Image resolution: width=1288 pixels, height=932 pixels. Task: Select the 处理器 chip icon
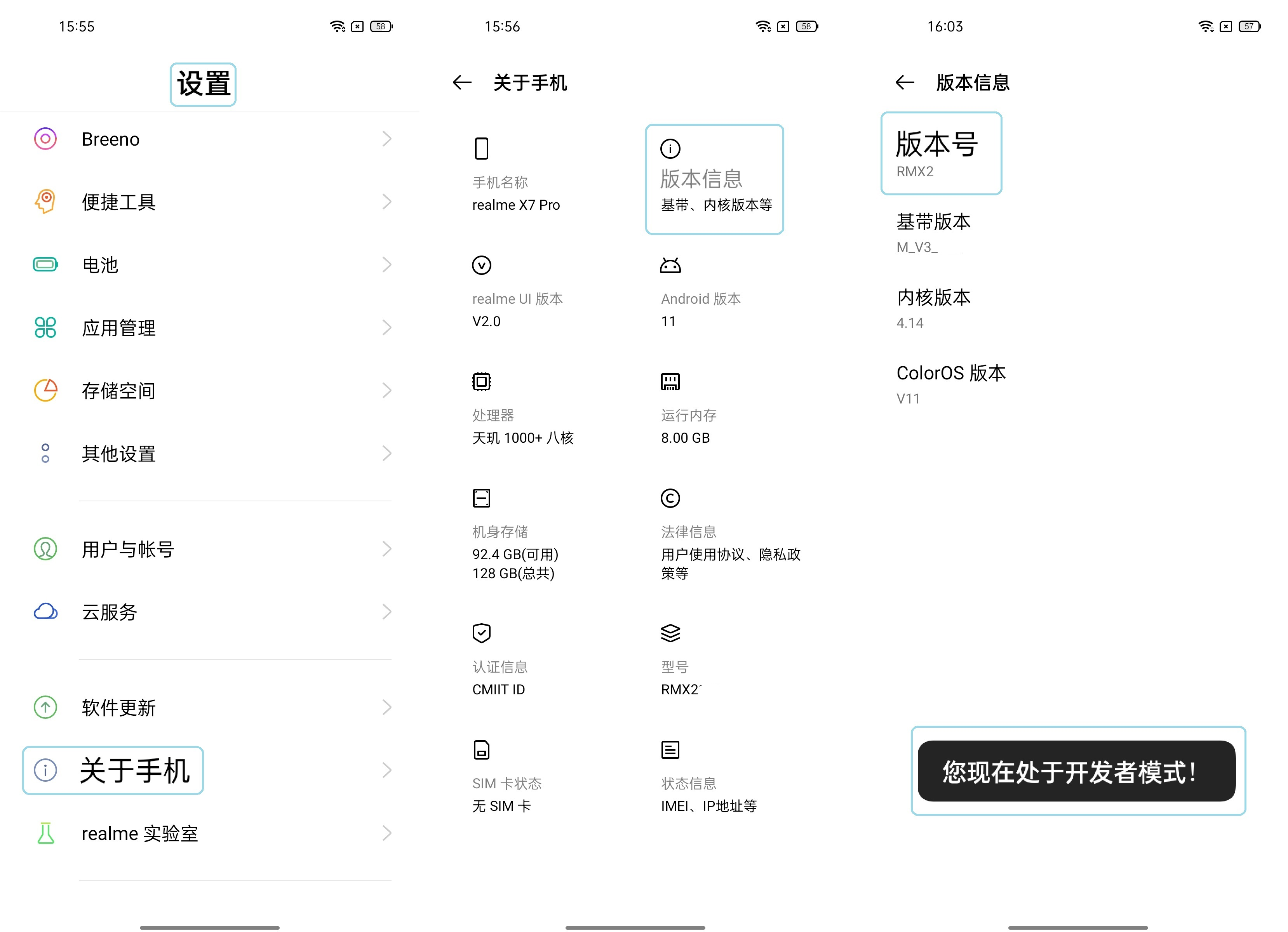(482, 381)
